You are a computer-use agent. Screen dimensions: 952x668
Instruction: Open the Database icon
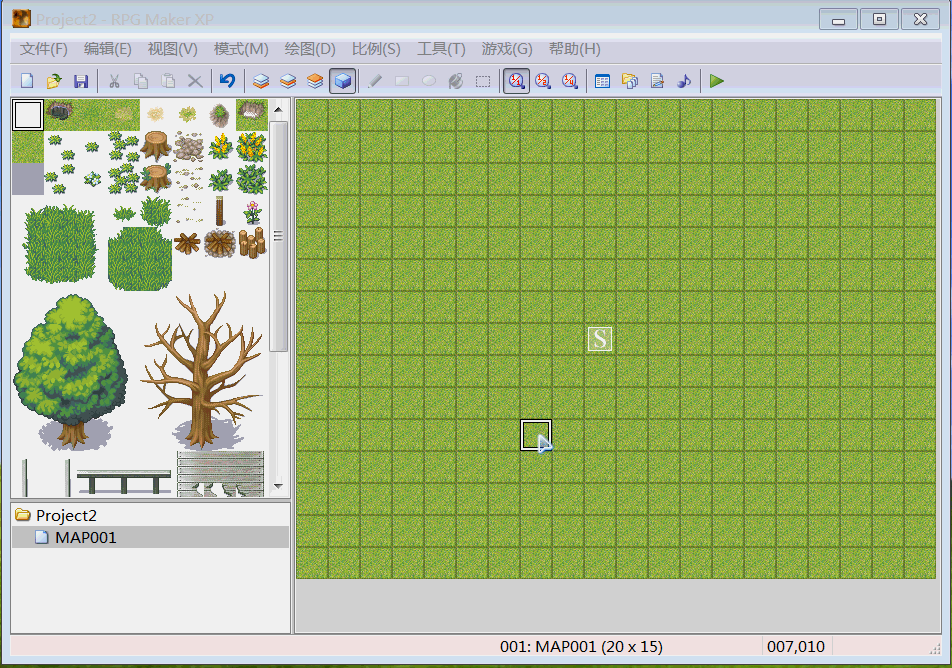602,81
